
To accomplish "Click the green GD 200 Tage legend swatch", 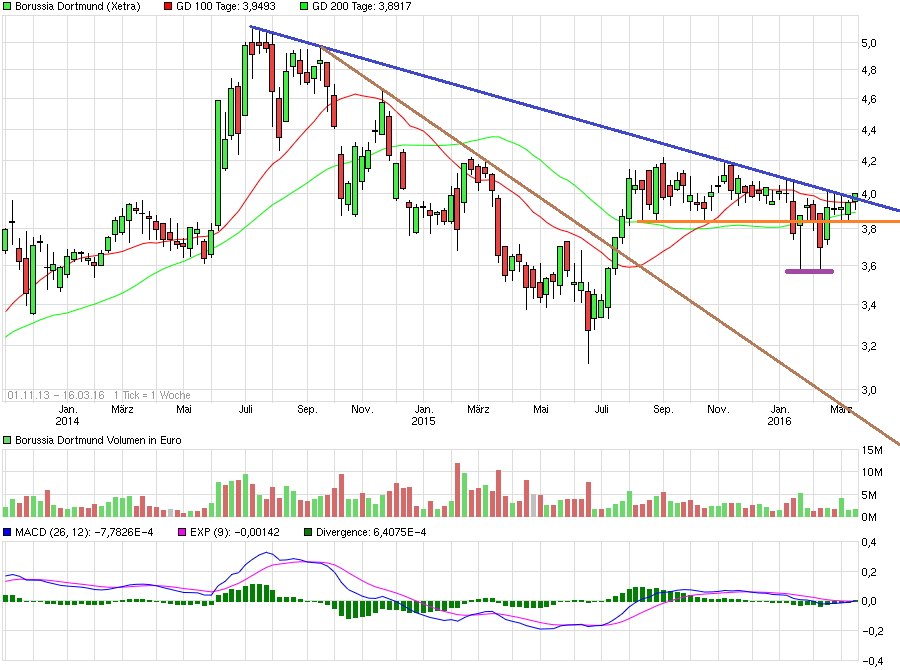I will pos(304,7).
